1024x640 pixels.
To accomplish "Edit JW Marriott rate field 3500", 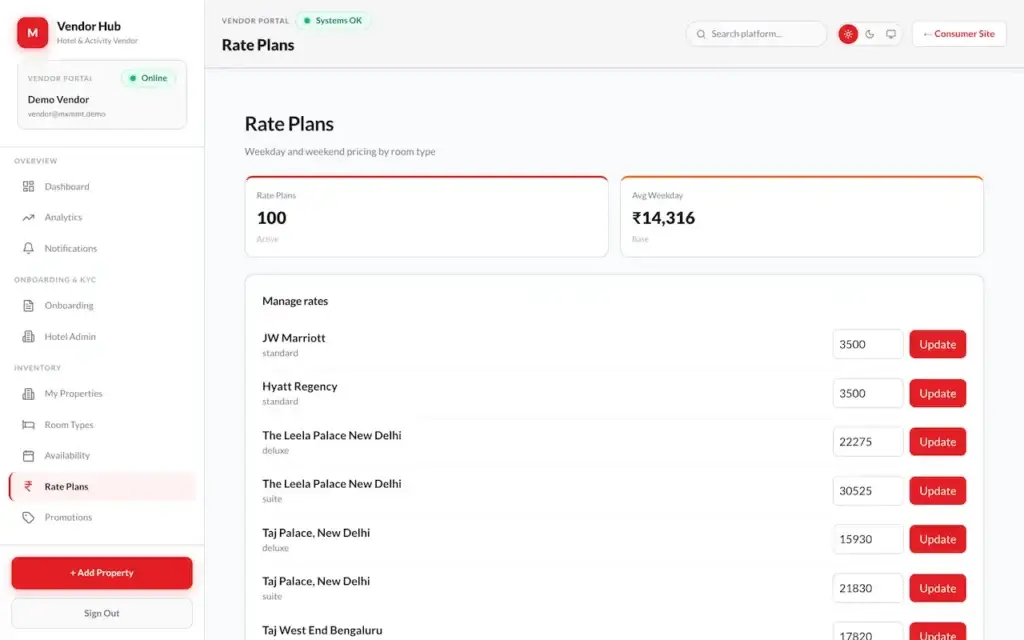I will pyautogui.click(x=868, y=344).
